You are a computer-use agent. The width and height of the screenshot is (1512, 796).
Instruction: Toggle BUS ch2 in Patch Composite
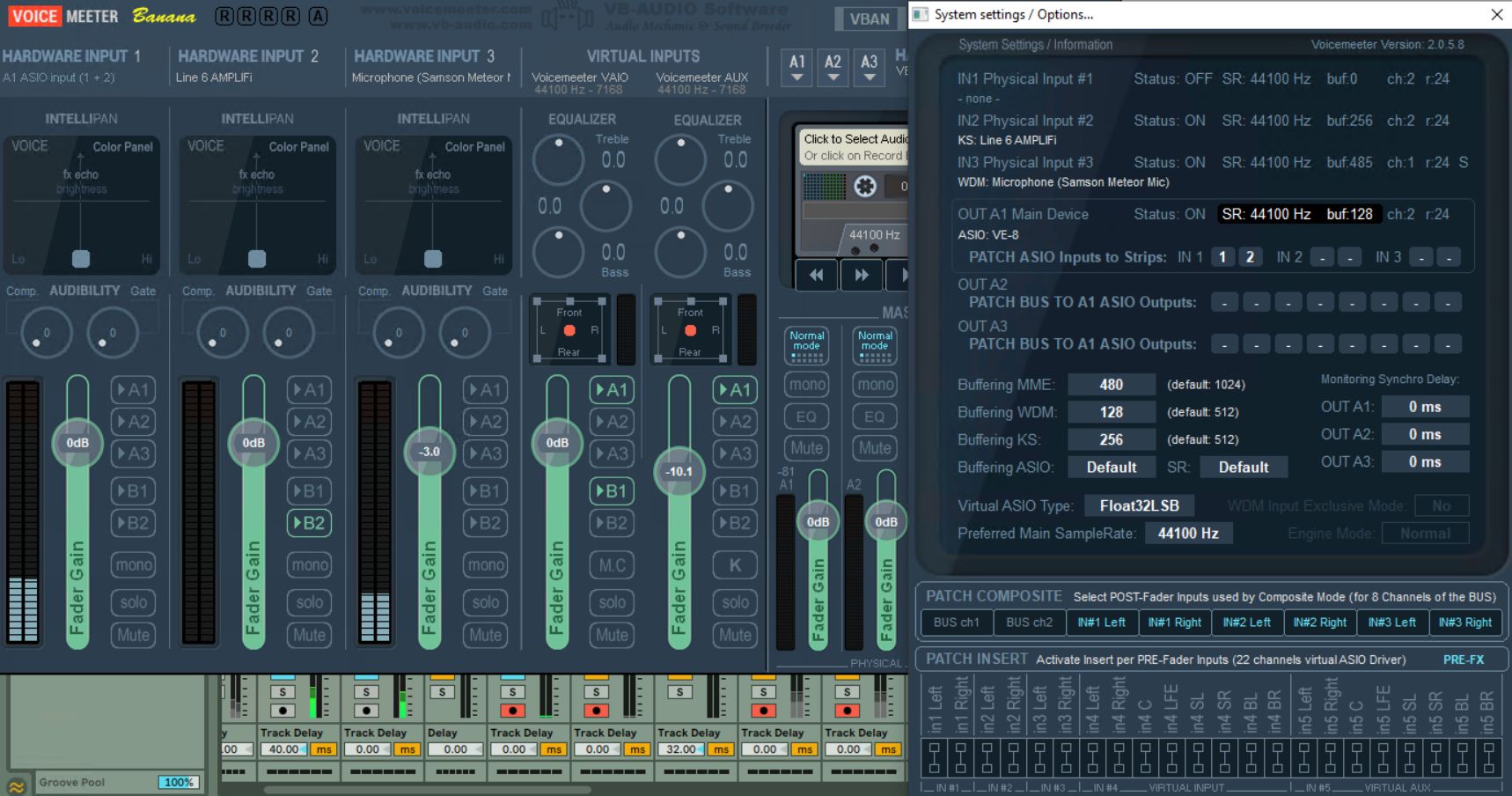[x=1029, y=623]
